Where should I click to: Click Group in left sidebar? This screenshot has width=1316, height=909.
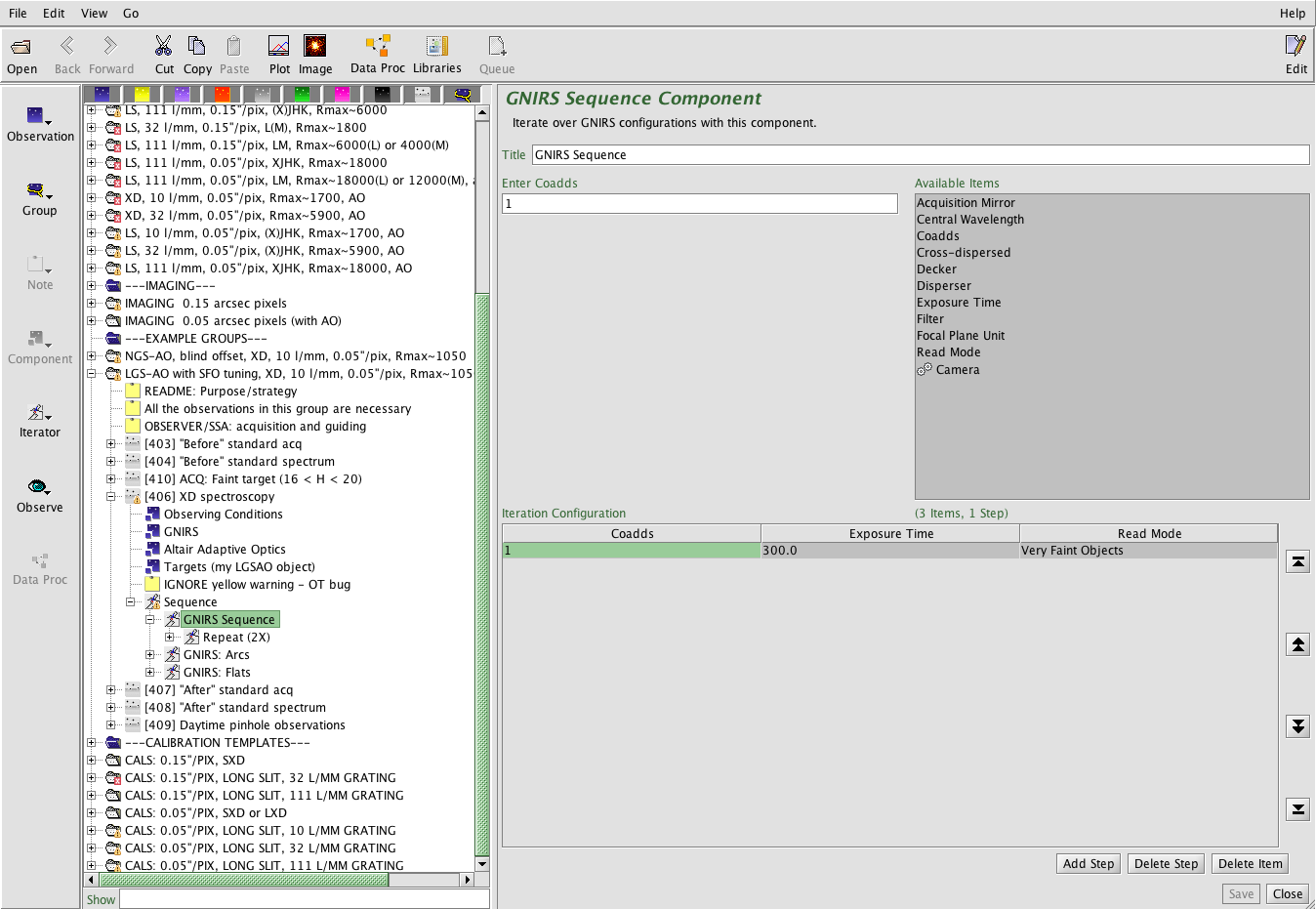pos(40,199)
